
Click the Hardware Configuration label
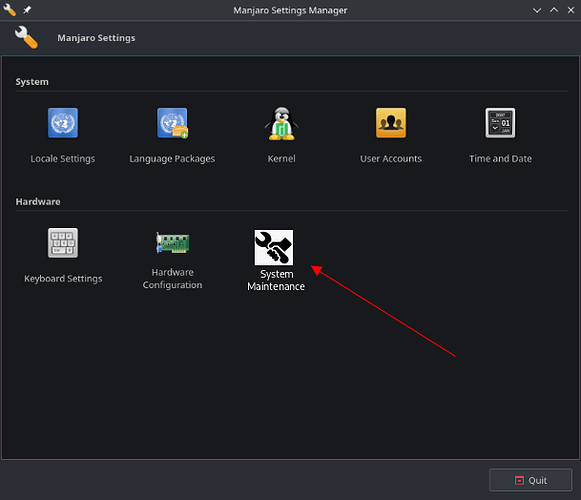point(173,279)
